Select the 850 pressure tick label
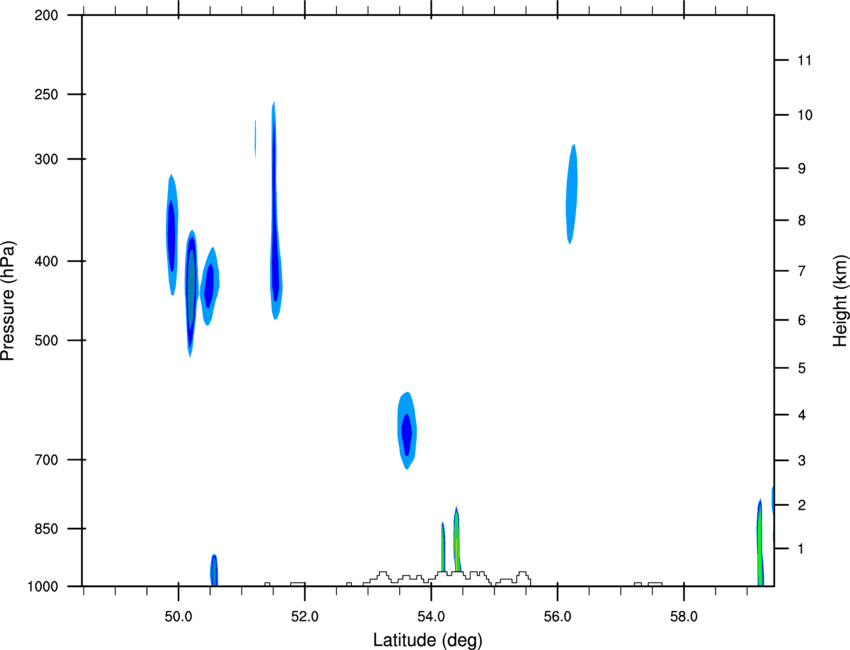Viewport: 850px width, 650px height. tap(46, 529)
